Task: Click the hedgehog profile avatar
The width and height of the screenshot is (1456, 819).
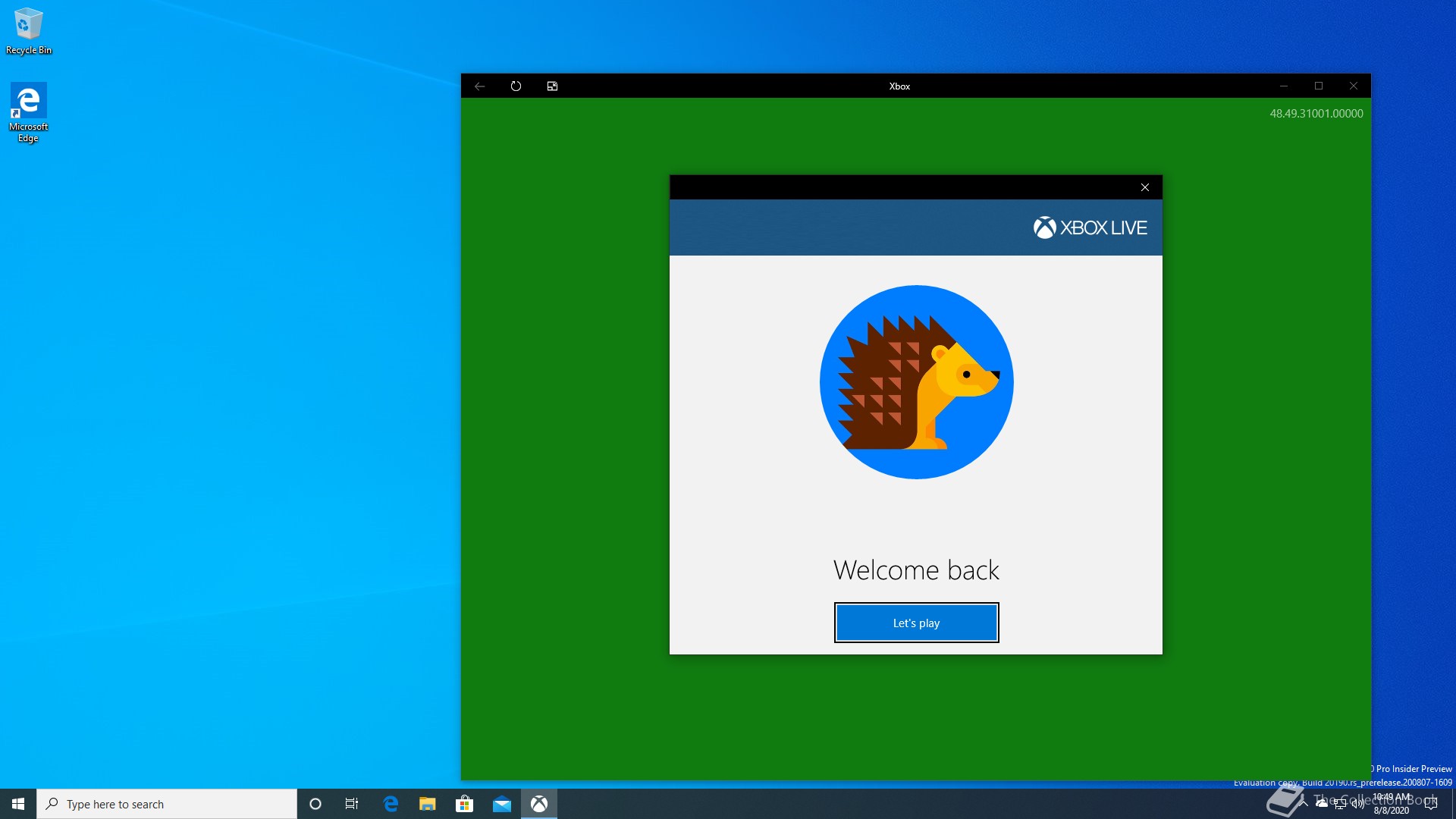Action: 916,382
